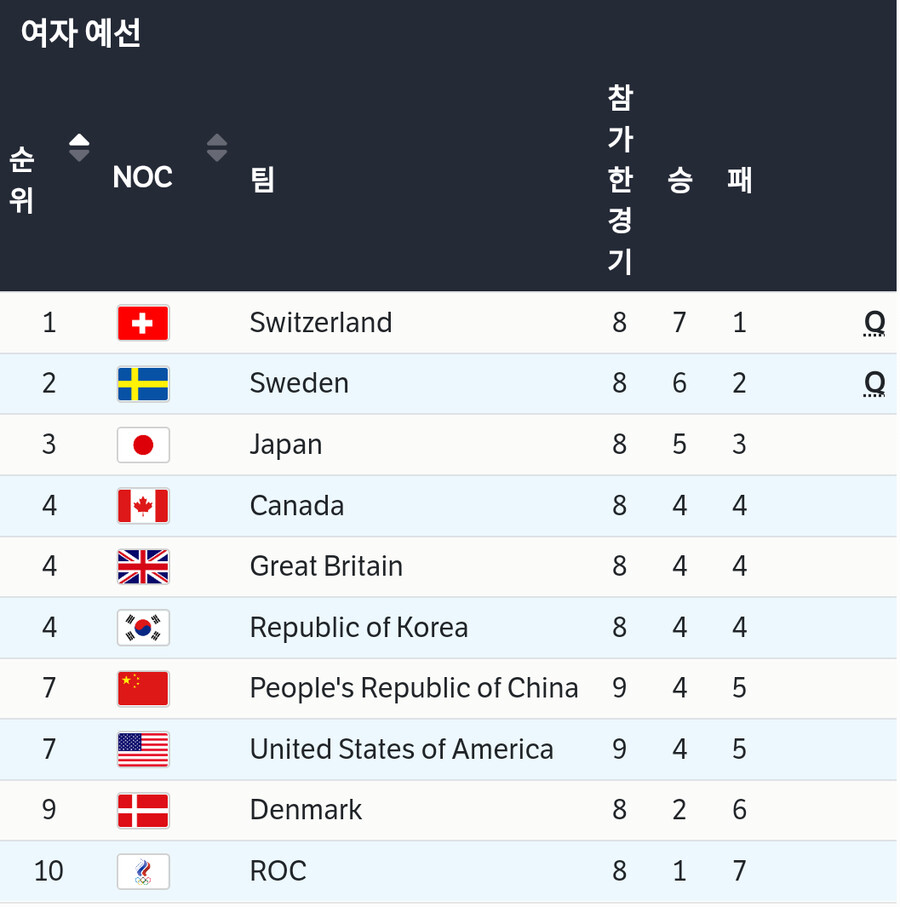Viewport: 900px width, 907px height.
Task: Select the Sweden flag icon
Action: tap(143, 383)
